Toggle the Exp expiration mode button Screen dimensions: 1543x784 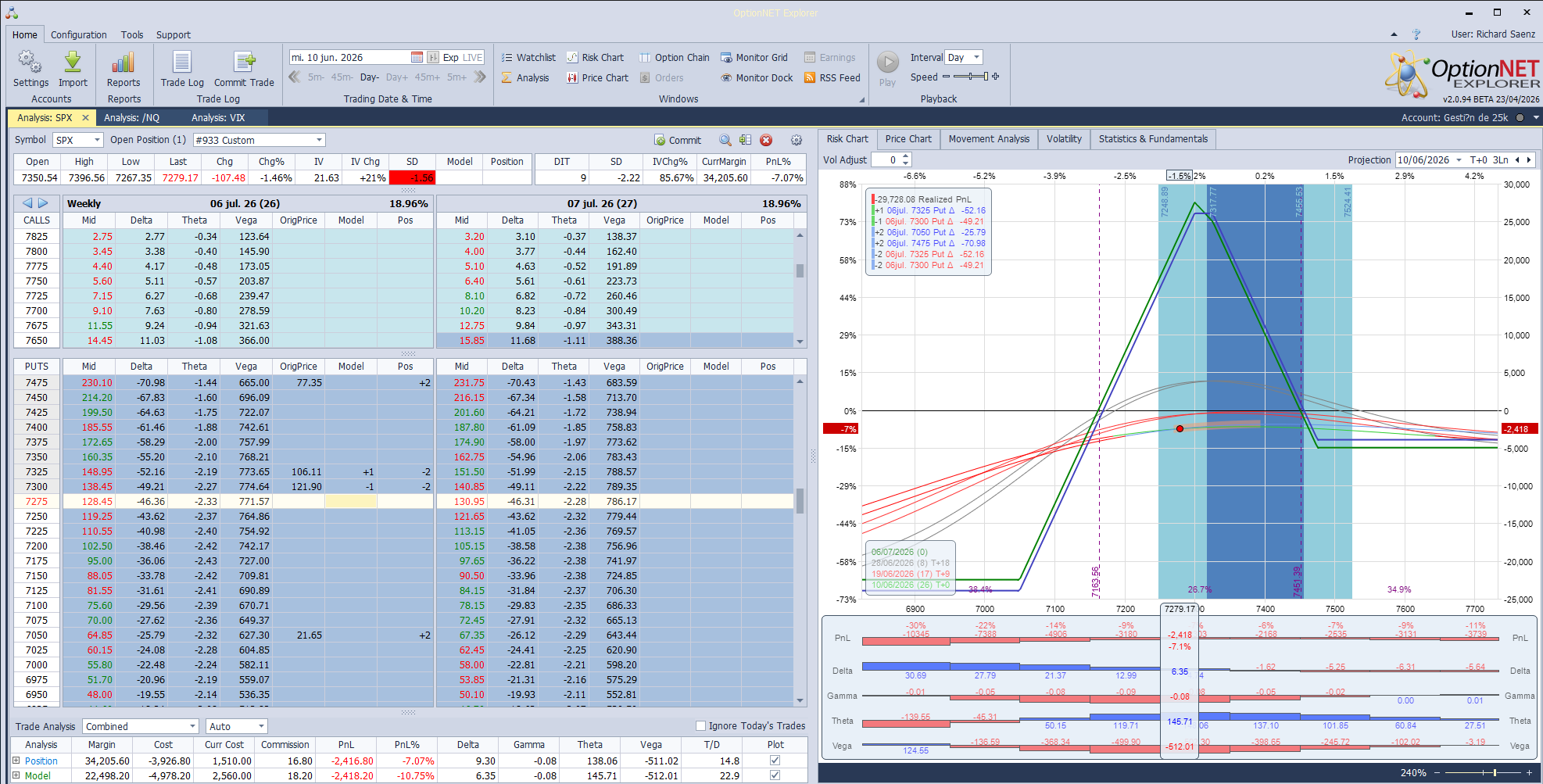450,57
